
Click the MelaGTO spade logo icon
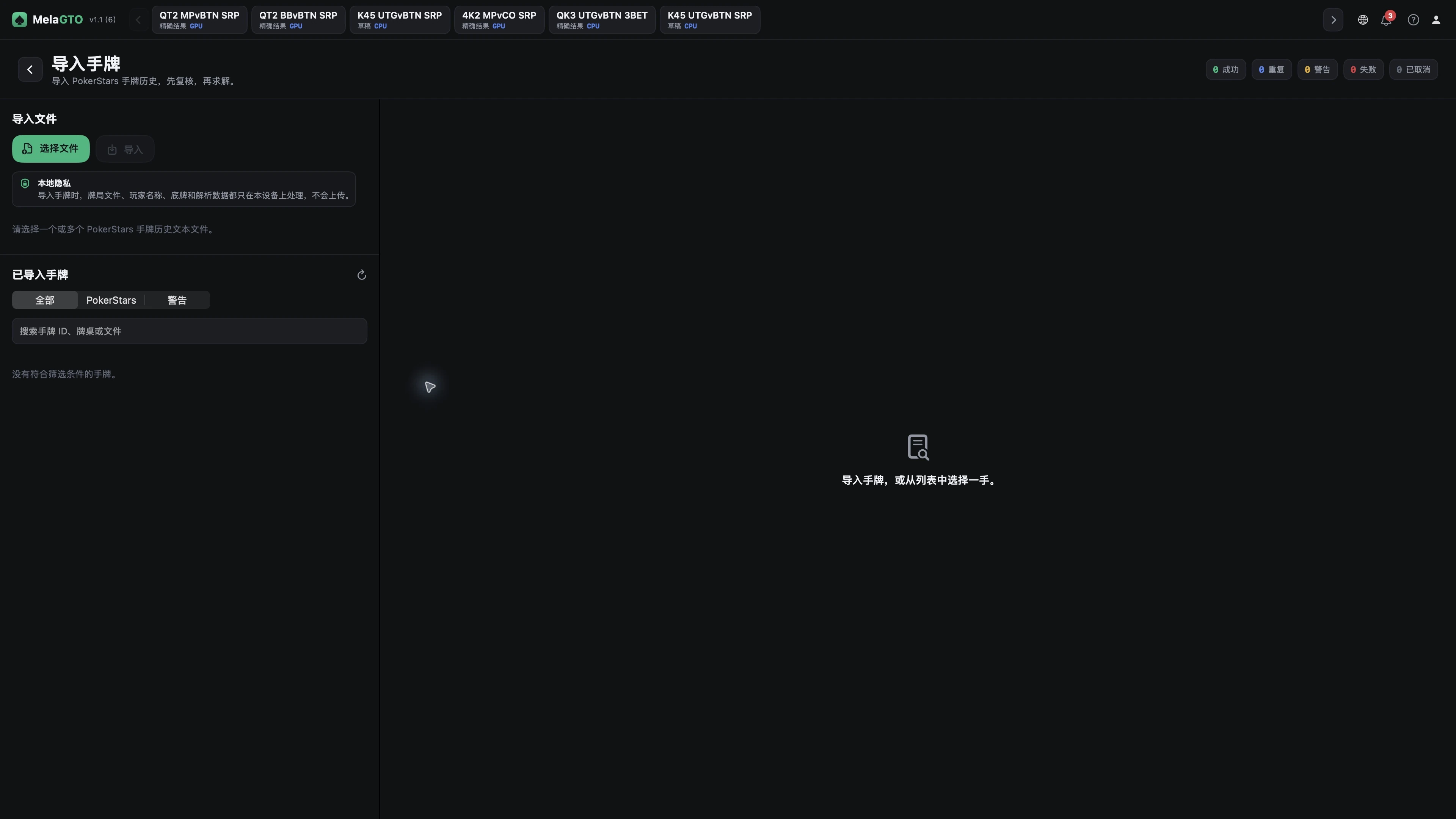coord(20,20)
